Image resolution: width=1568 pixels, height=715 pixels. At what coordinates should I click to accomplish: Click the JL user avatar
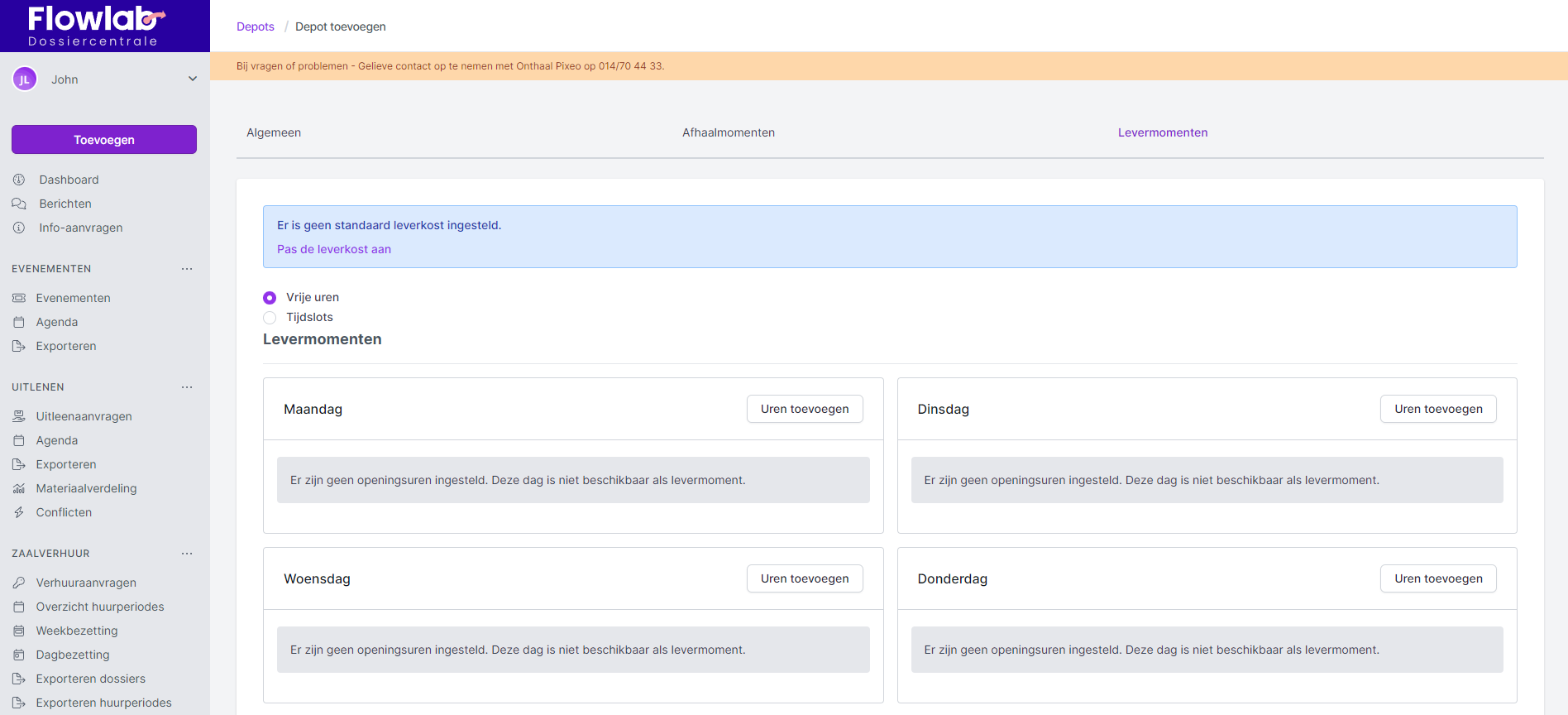(x=25, y=79)
